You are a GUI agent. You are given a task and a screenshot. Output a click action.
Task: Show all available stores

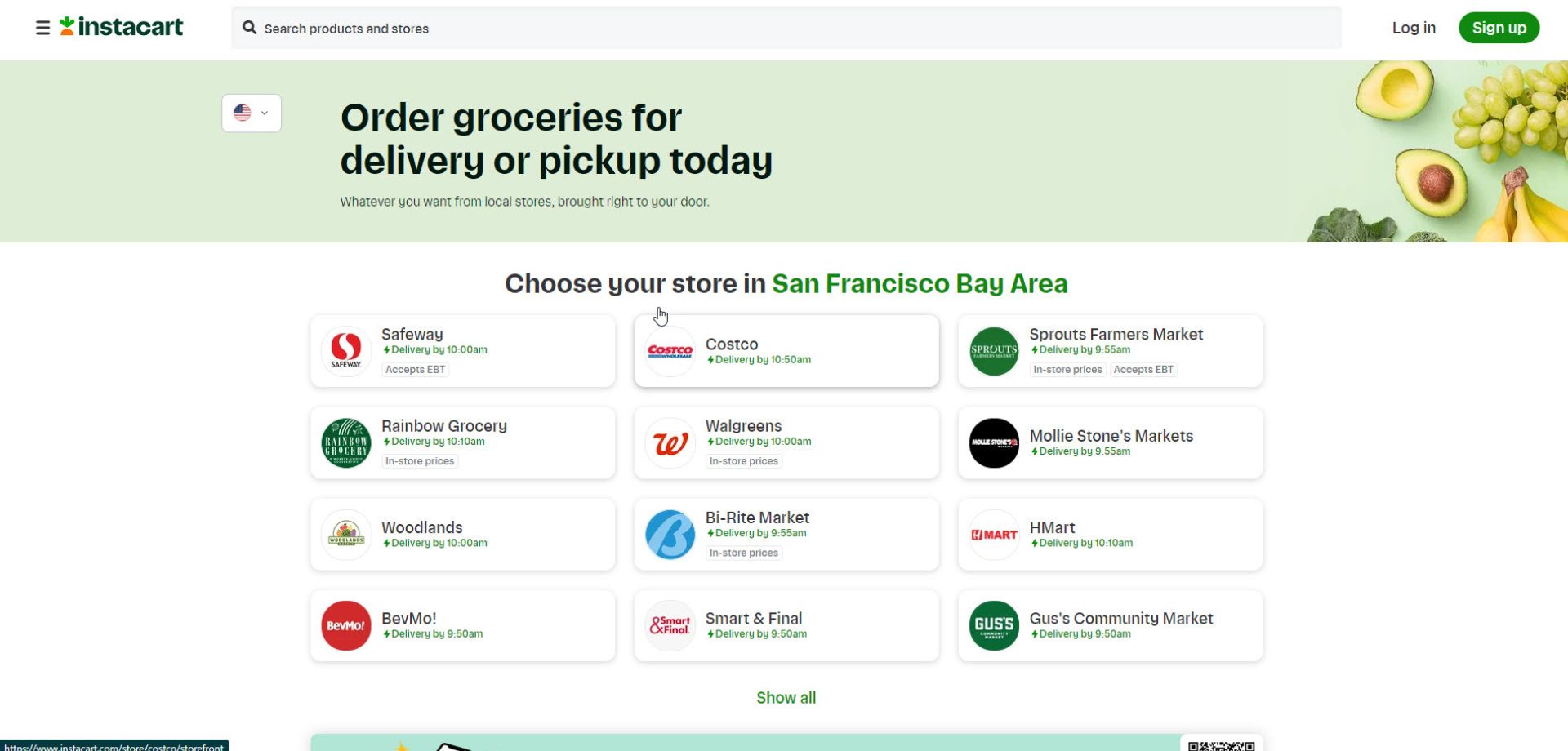click(x=785, y=697)
